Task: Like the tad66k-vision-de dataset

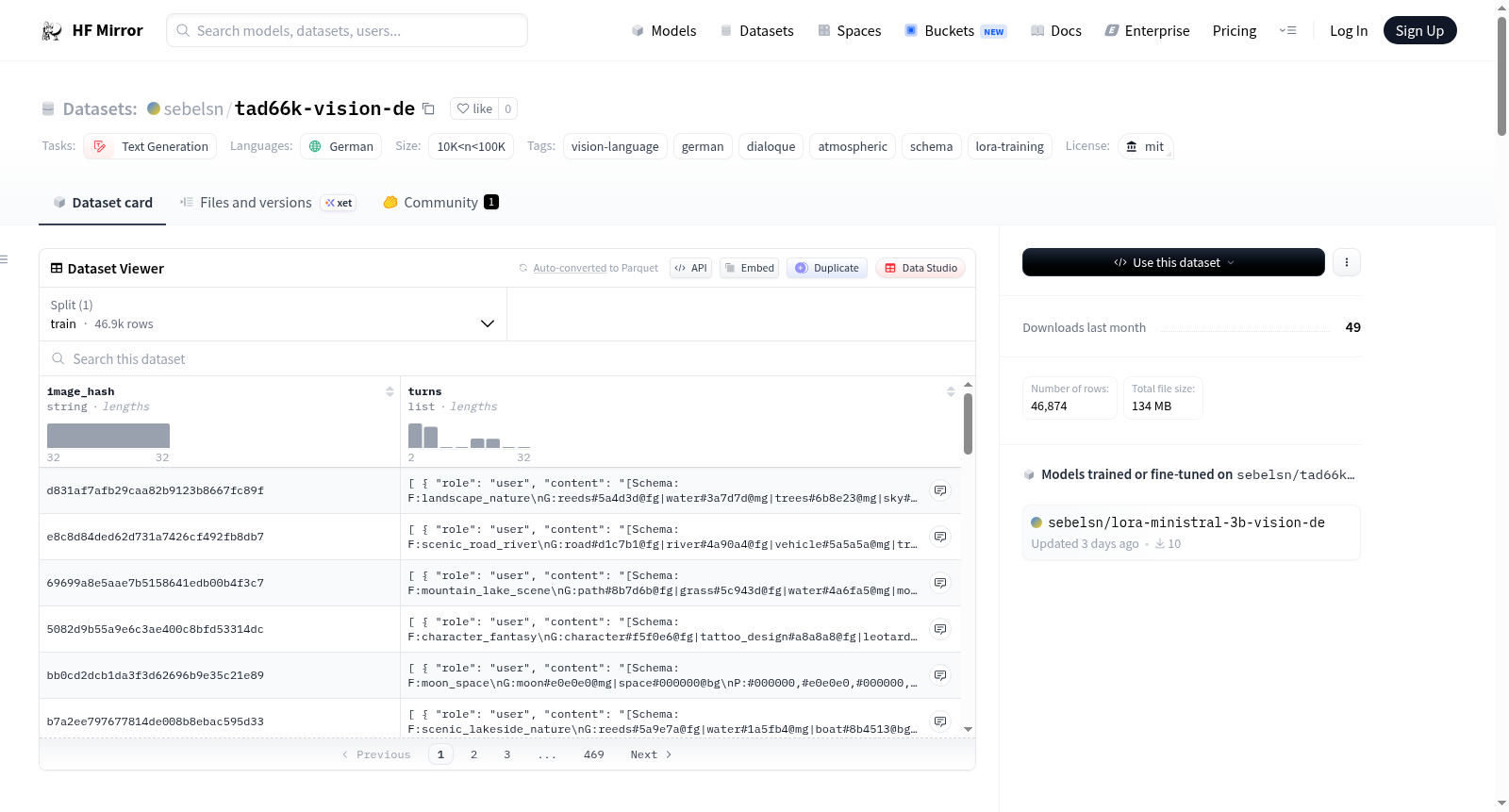Action: coord(474,108)
